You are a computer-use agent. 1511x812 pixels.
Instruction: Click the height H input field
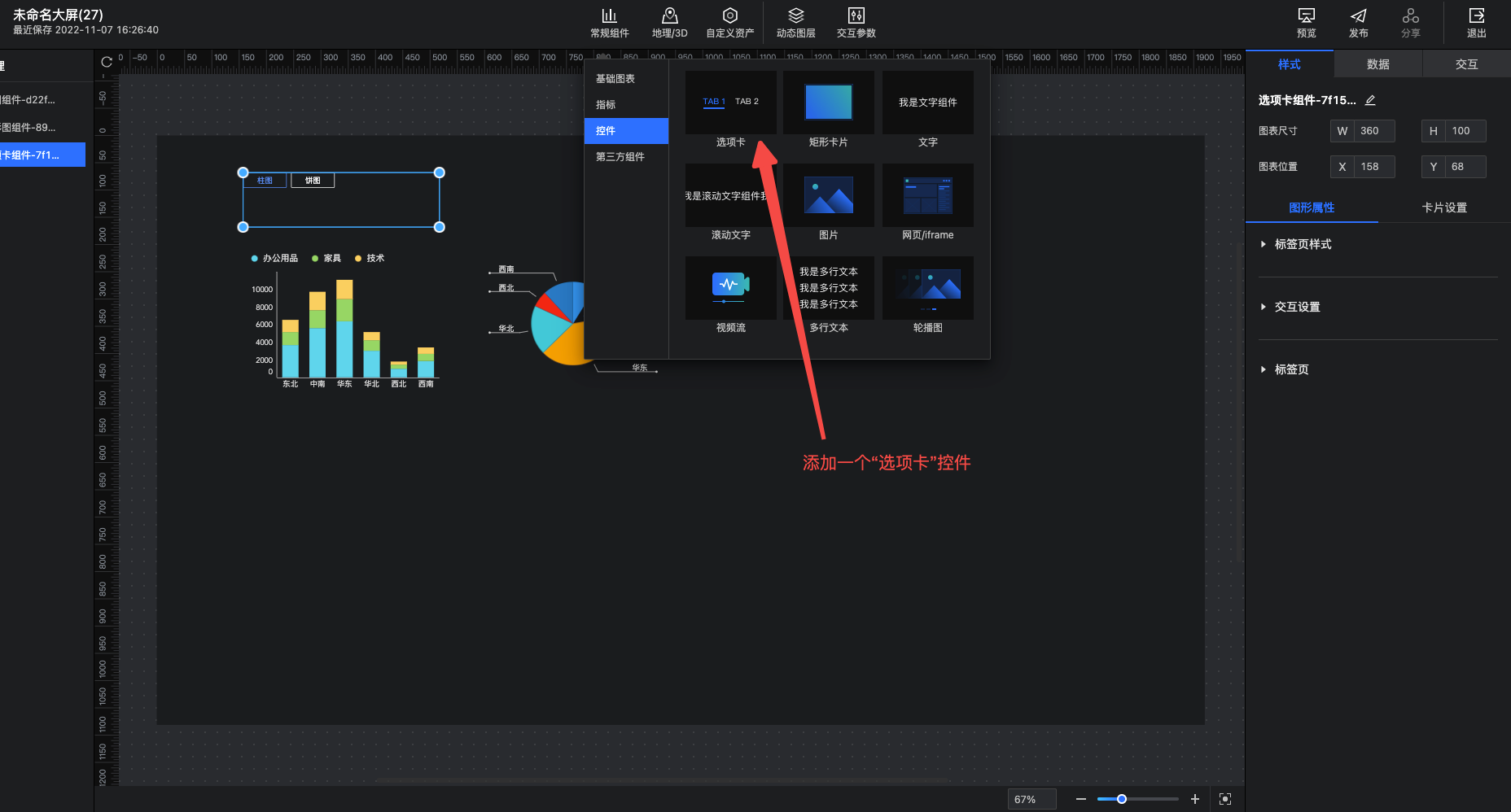[x=1465, y=131]
